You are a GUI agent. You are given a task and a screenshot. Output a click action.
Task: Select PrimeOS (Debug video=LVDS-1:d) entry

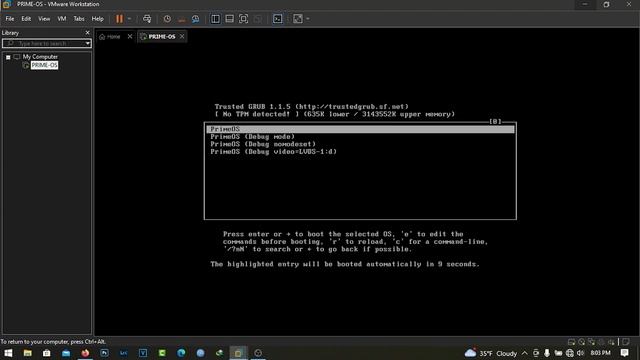[x=274, y=152]
